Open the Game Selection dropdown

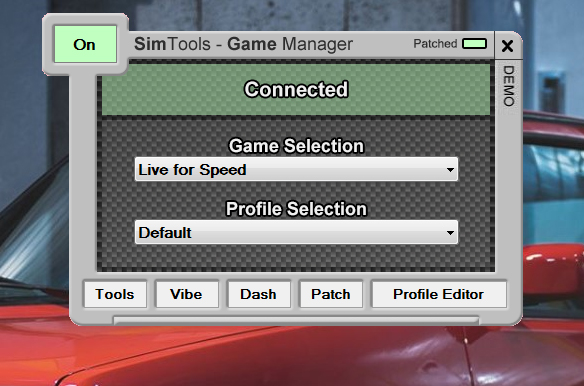pos(296,170)
